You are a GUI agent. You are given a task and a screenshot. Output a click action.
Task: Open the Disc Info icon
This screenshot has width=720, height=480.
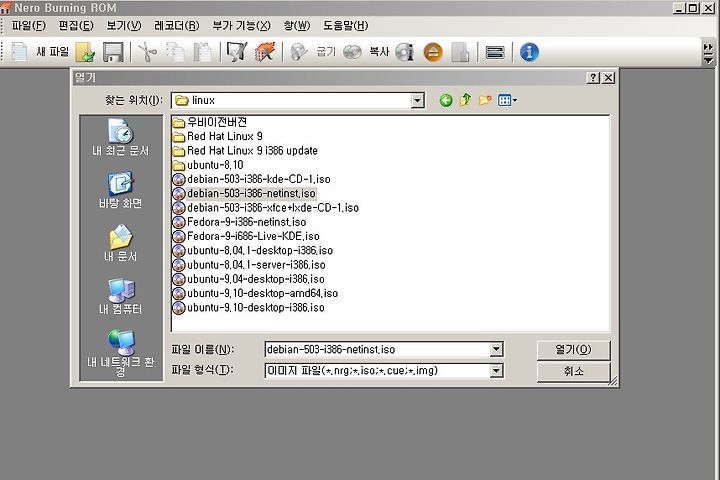point(405,52)
